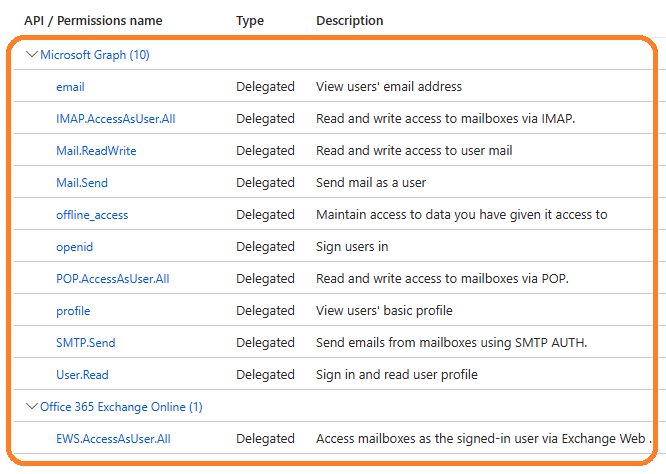Click Delegated type in the POP.AccessAsUser.All row
This screenshot has width=666, height=474.
click(265, 279)
